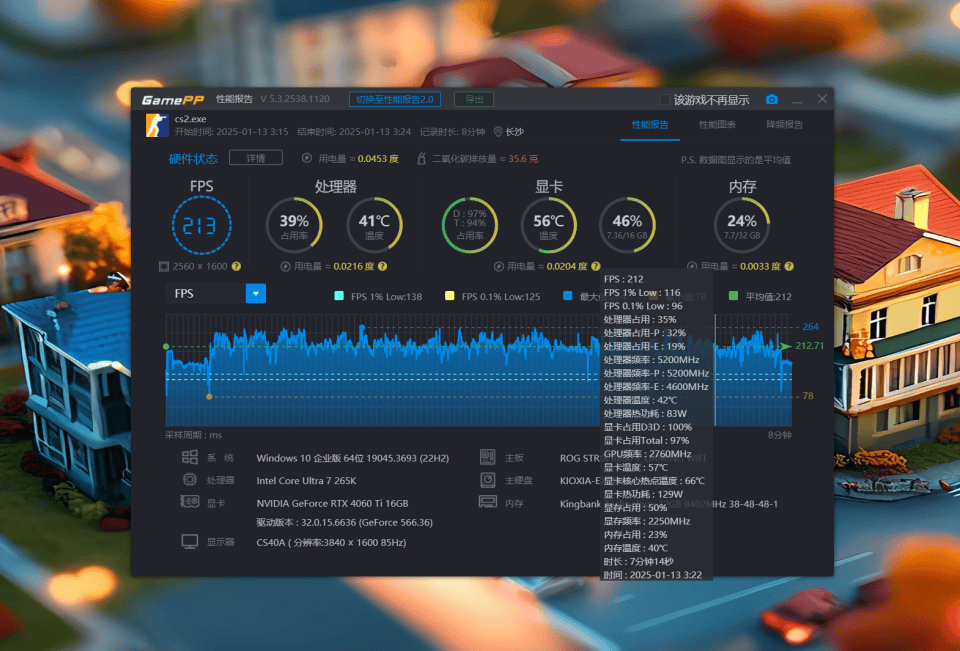The height and width of the screenshot is (651, 960).
Task: Click the blue 最大值 legend swatch
Action: (x=568, y=296)
